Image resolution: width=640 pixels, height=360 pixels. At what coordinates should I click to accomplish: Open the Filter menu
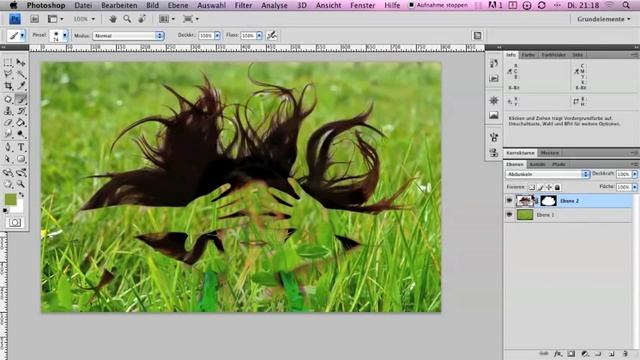coord(243,5)
